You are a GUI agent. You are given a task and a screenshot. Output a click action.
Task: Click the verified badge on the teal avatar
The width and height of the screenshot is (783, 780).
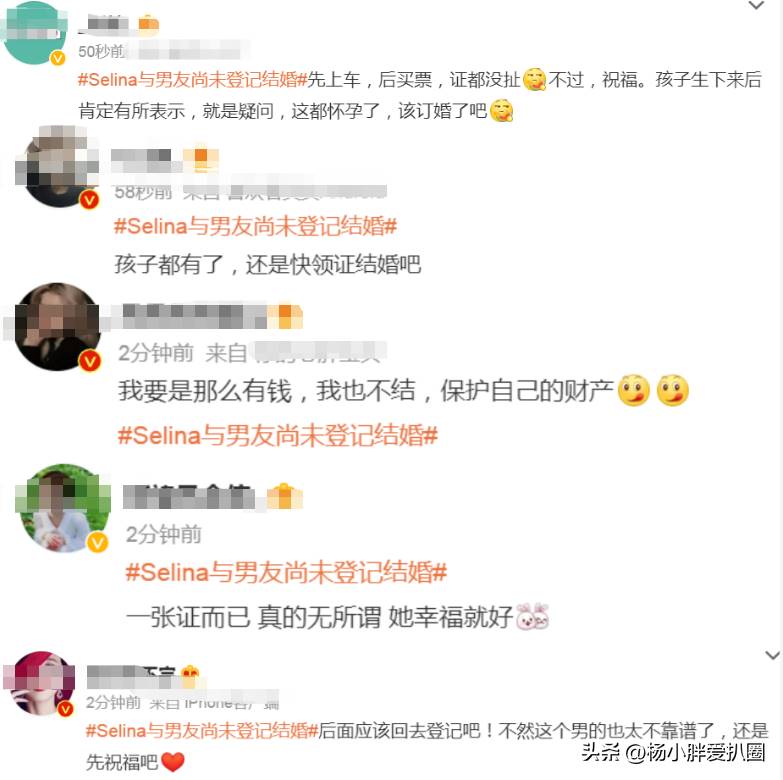point(58,58)
